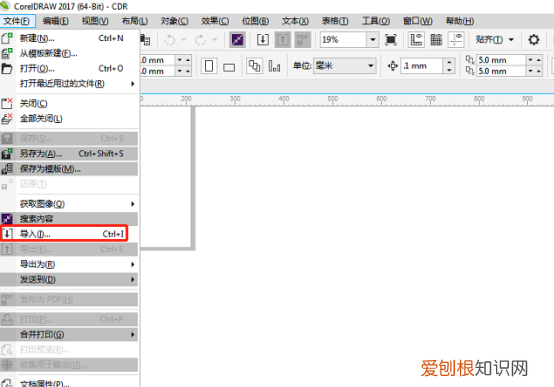
Task: Click the horizontal ruler at 500
Action: tap(332, 99)
